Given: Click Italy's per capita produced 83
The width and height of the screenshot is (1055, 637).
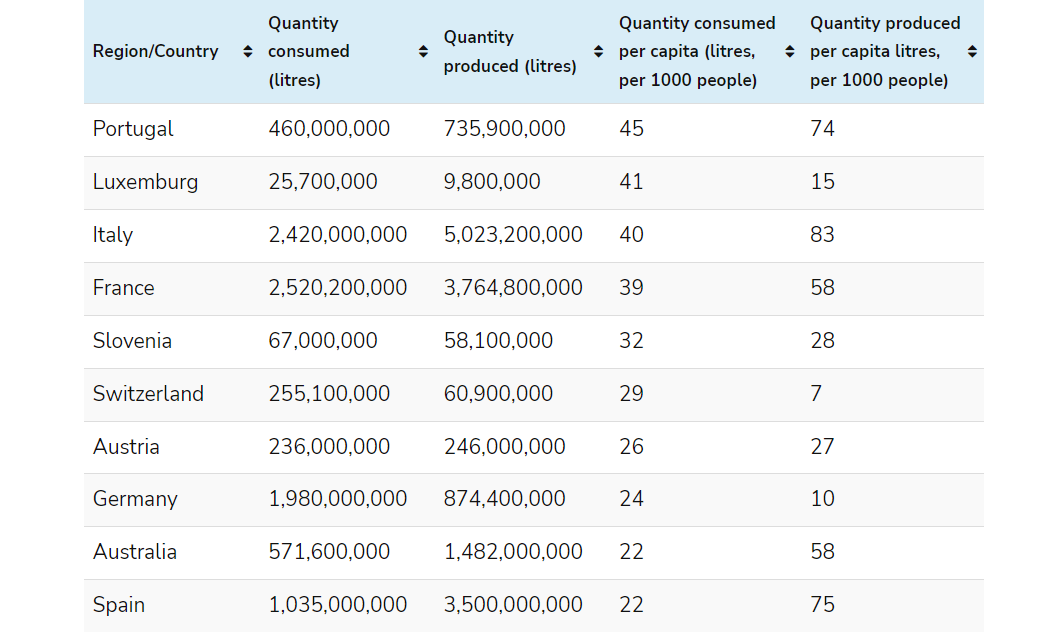Looking at the screenshot, I should click(822, 235).
